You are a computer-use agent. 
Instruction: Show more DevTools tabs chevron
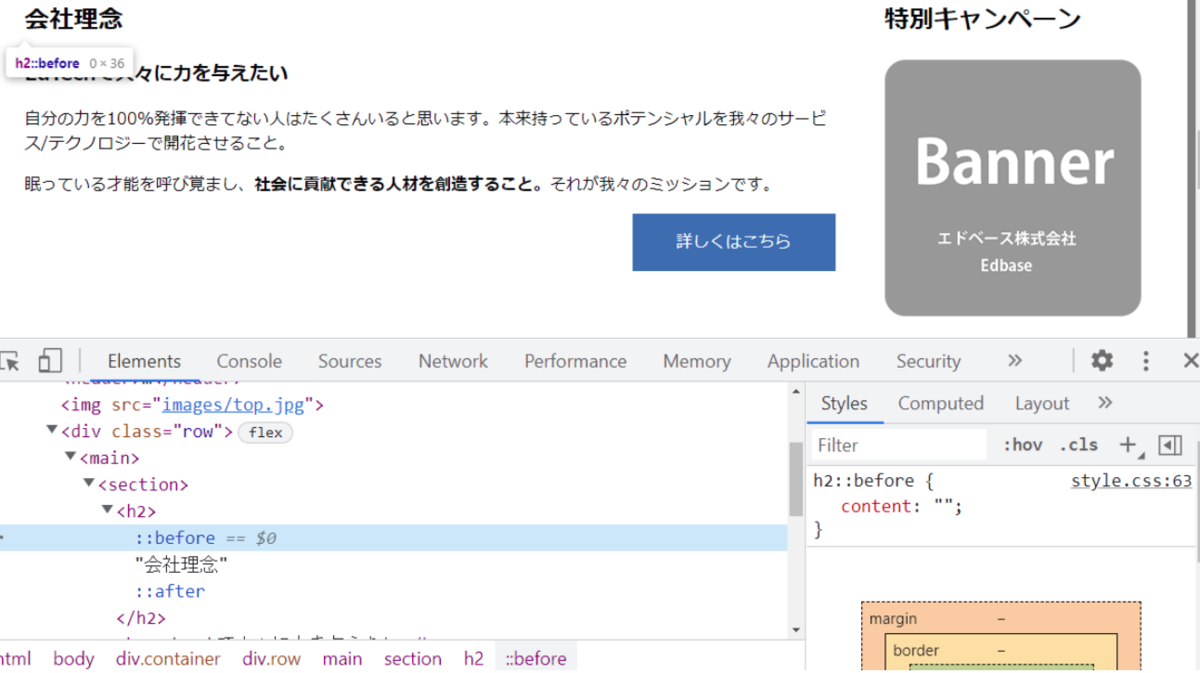point(1015,361)
